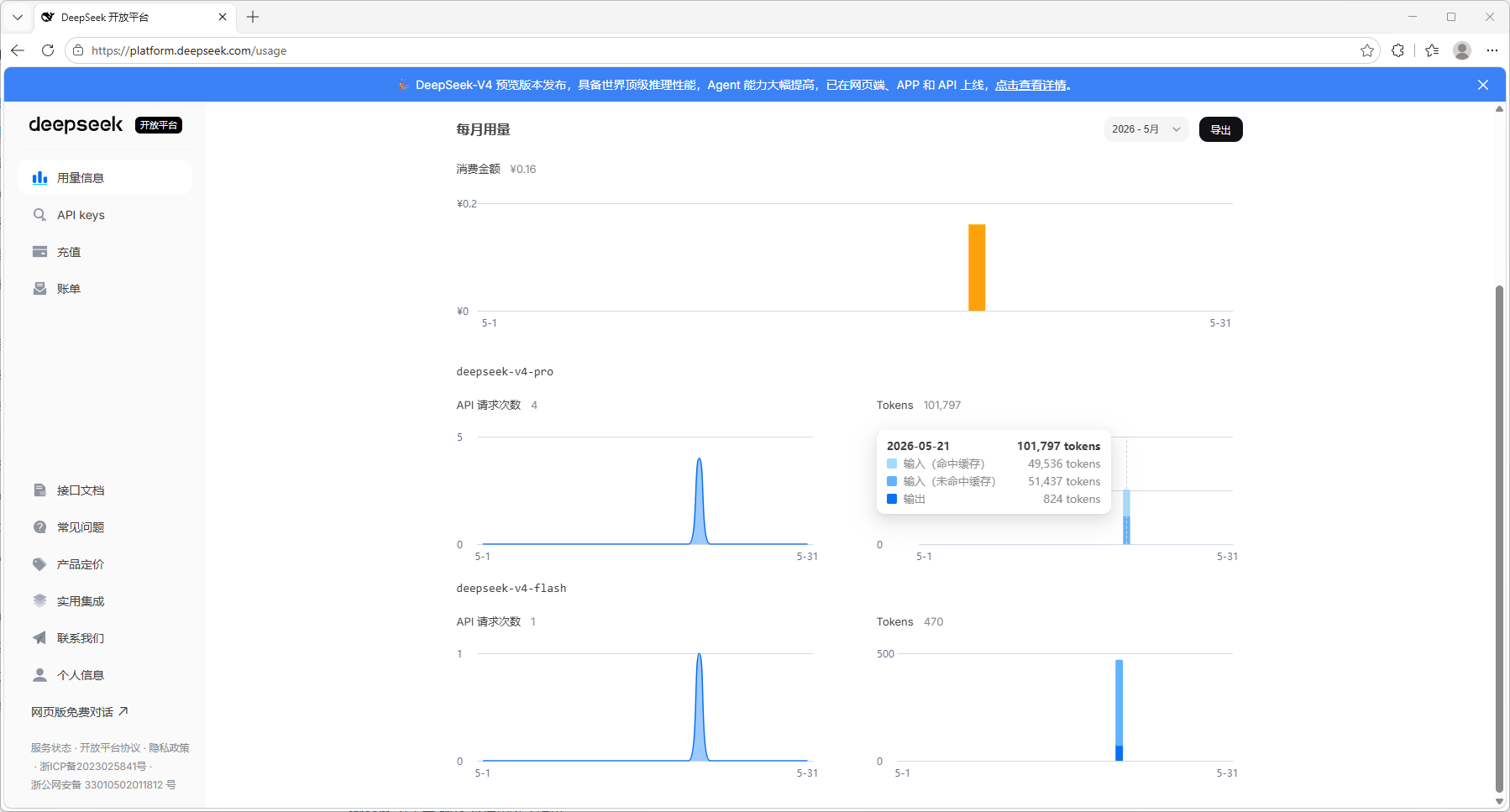Open the 常见问题 question mark icon
This screenshot has height=812, width=1510.
[39, 527]
